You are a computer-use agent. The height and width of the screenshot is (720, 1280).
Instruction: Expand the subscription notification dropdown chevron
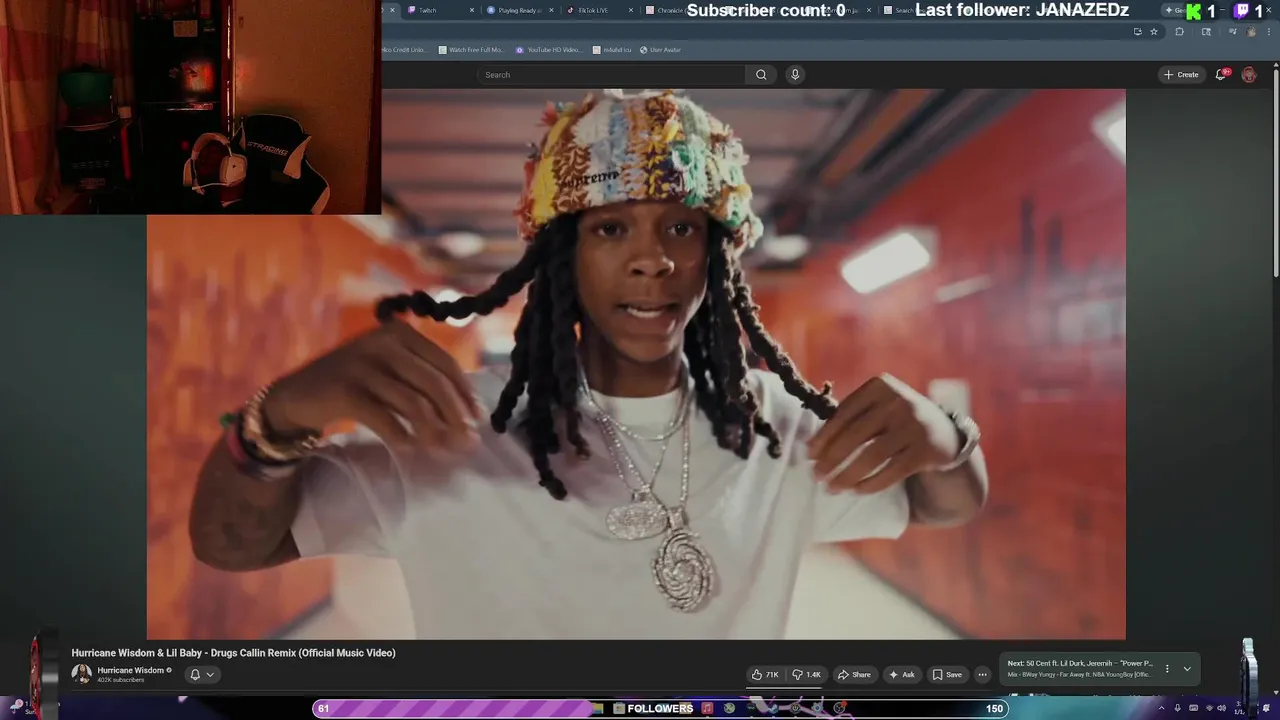210,674
